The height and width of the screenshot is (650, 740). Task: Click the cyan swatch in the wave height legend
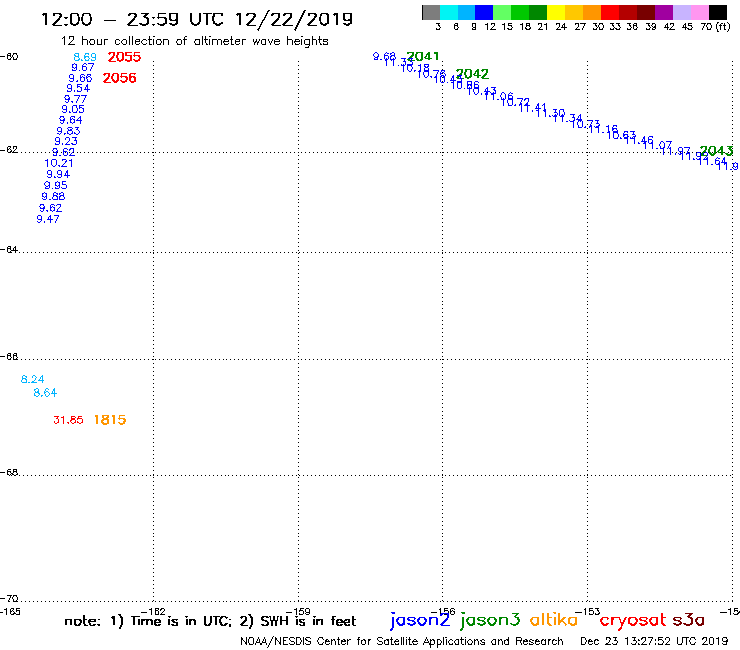coord(449,12)
